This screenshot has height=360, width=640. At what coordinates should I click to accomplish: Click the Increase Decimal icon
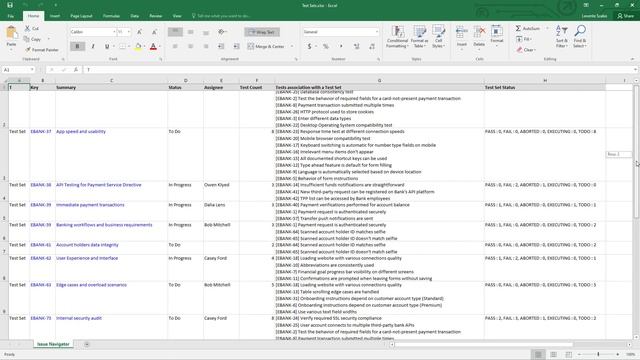pyautogui.click(x=356, y=47)
